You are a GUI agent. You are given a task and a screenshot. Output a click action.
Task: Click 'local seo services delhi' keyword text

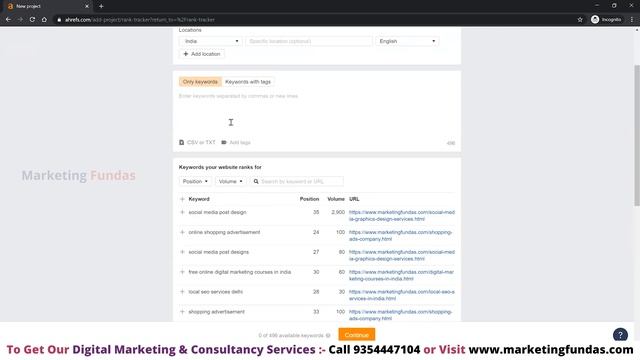[216, 292]
